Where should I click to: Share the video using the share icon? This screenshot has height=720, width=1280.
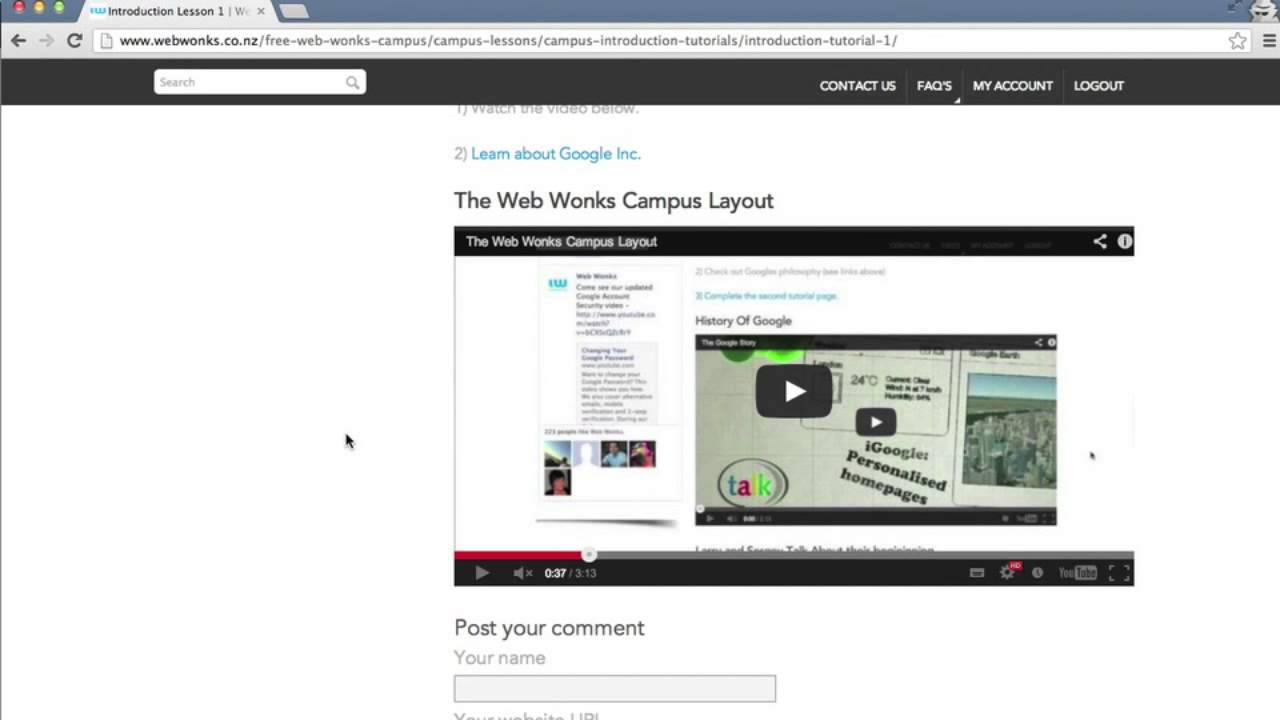click(x=1100, y=241)
